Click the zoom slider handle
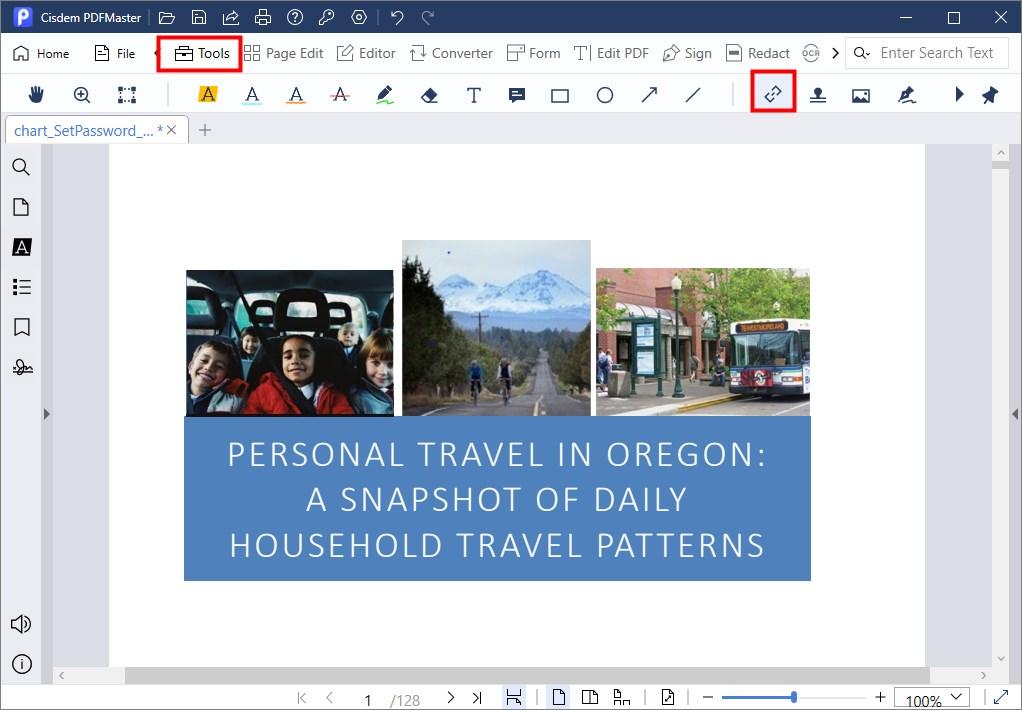1022x710 pixels. pos(793,697)
